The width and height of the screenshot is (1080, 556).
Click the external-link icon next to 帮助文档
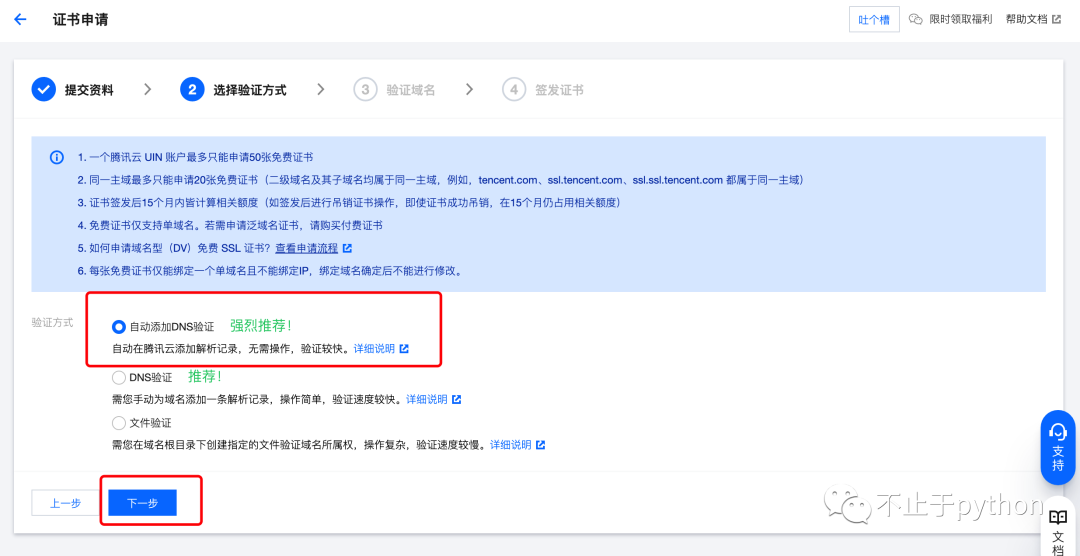click(x=1056, y=19)
